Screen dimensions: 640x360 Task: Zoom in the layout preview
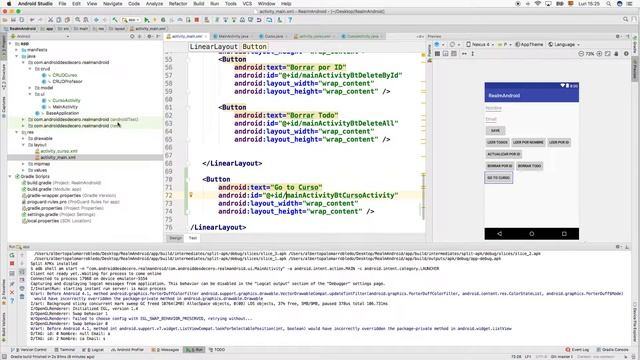(599, 53)
